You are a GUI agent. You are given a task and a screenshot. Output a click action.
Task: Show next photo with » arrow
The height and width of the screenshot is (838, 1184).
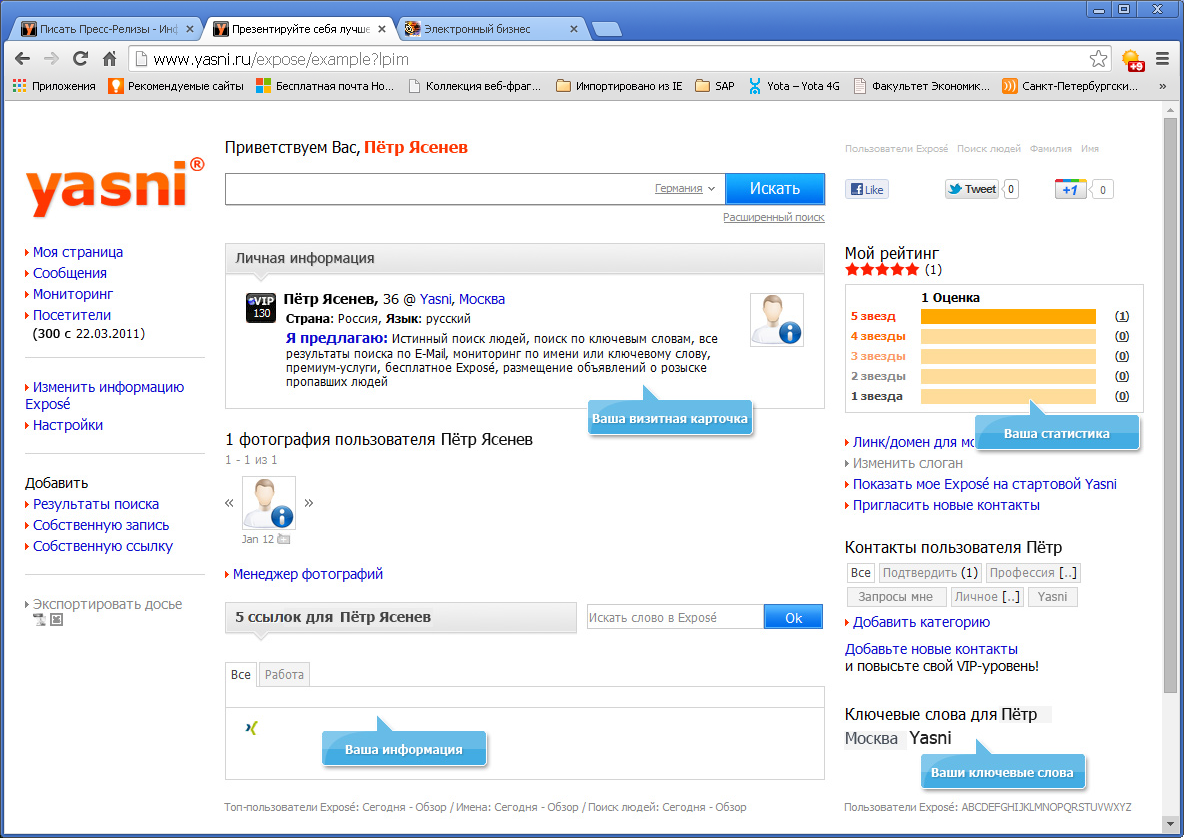pos(308,503)
